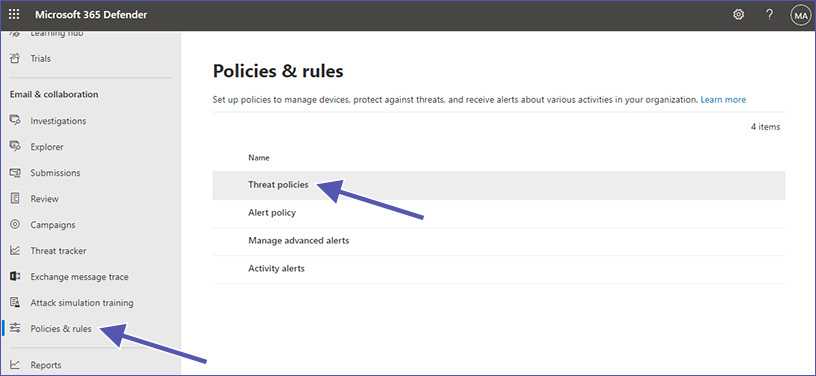Click the '4 items' count text
Image resolution: width=816 pixels, height=376 pixels.
[766, 126]
